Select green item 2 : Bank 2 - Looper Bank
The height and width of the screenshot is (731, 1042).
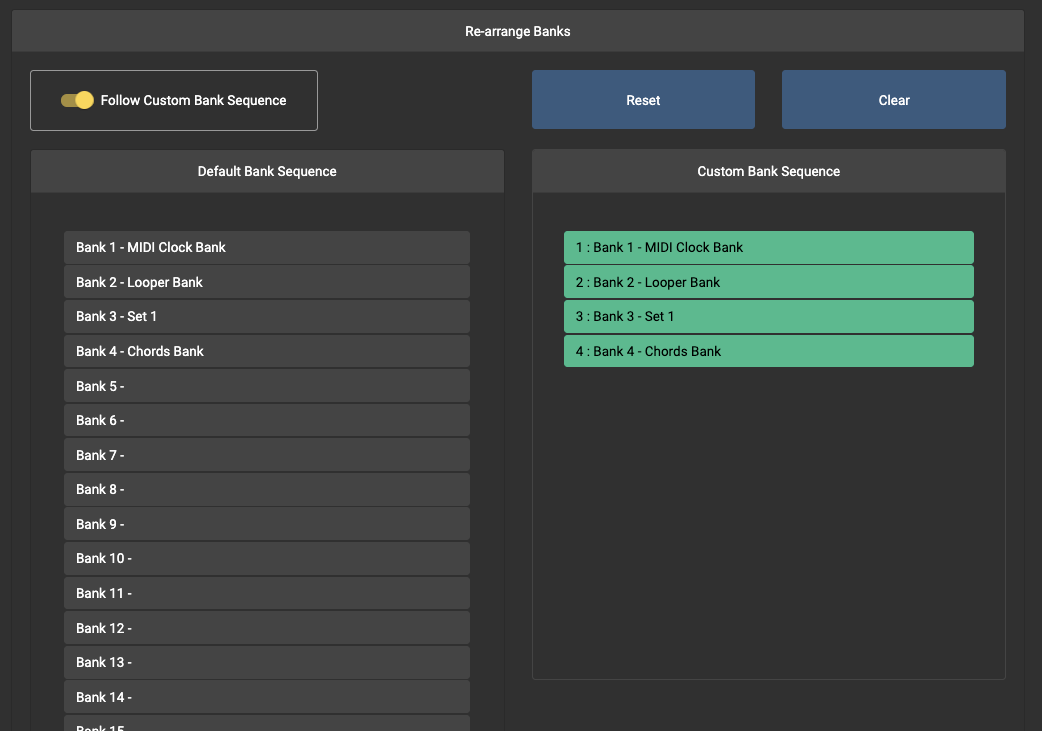pyautogui.click(x=768, y=282)
